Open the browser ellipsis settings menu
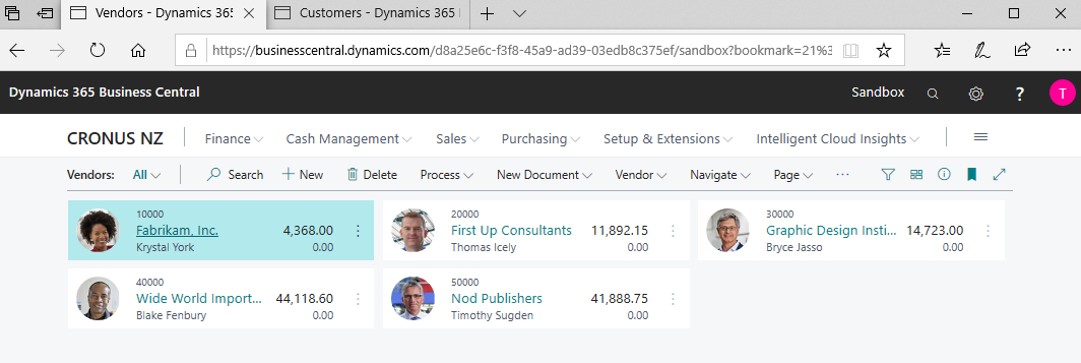Image resolution: width=1081 pixels, height=363 pixels. tap(1063, 50)
